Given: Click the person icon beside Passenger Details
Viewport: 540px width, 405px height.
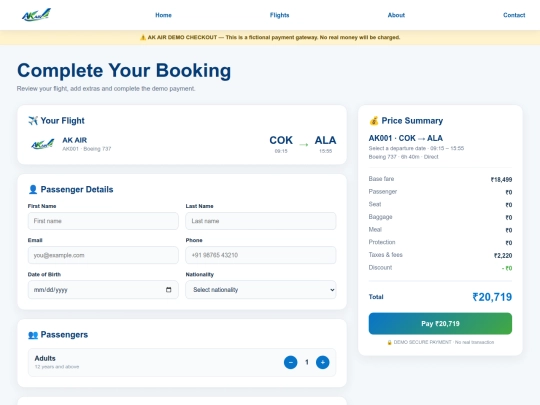Looking at the screenshot, I should click(x=33, y=189).
